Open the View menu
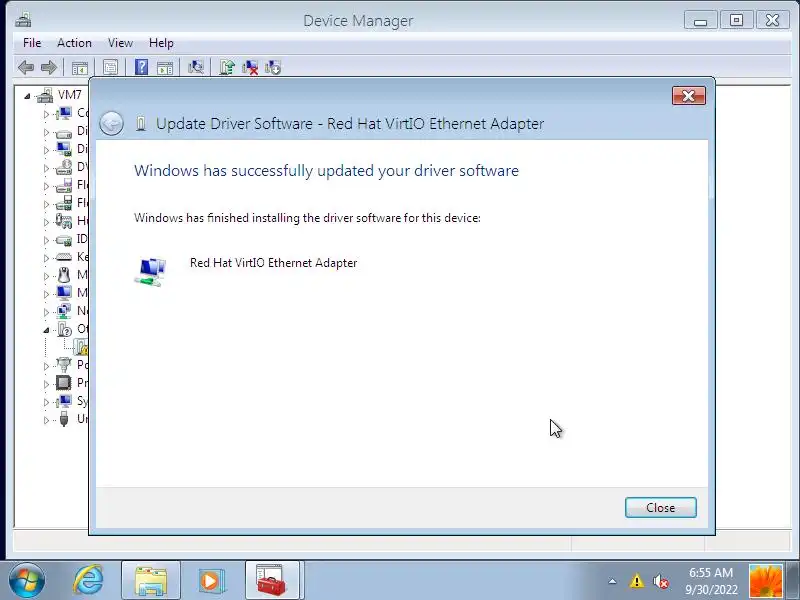Screen dimensions: 800x600 point(120,43)
